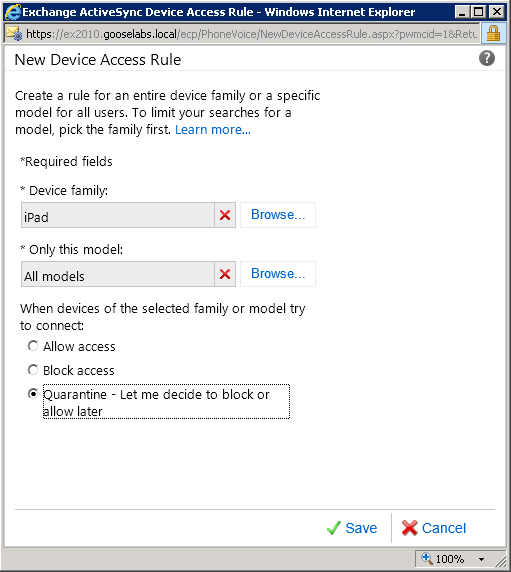Click the iPad device family field

click(x=118, y=215)
